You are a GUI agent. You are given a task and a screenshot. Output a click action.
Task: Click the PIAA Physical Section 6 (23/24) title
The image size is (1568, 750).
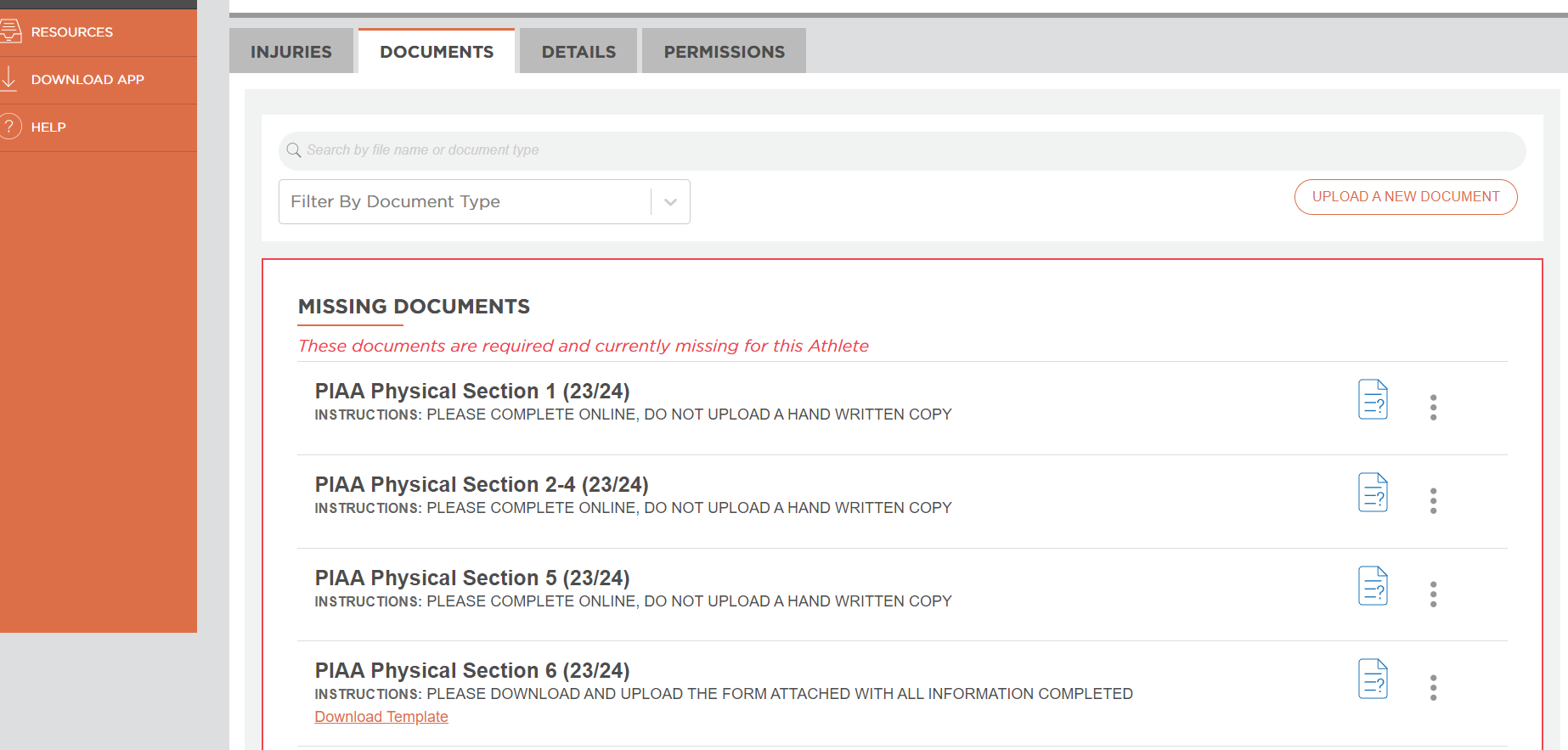(x=472, y=670)
